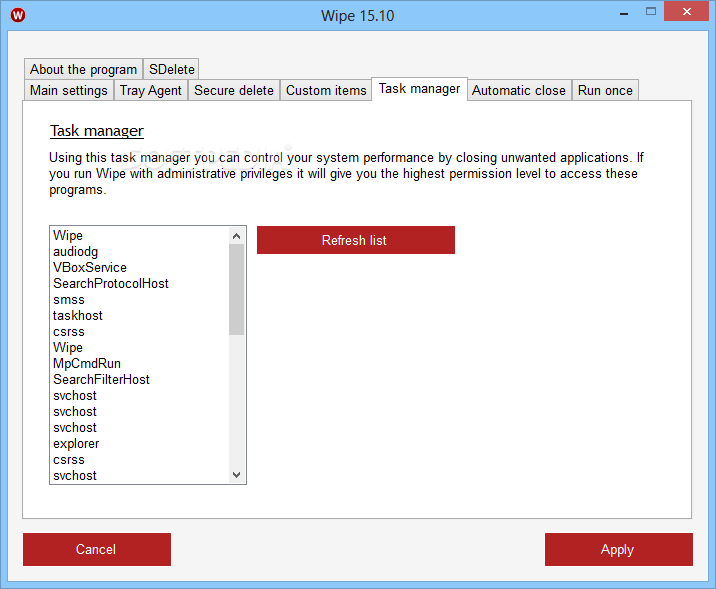Click process list scroll down arrow
Viewport: 716px width, 589px height.
point(237,474)
